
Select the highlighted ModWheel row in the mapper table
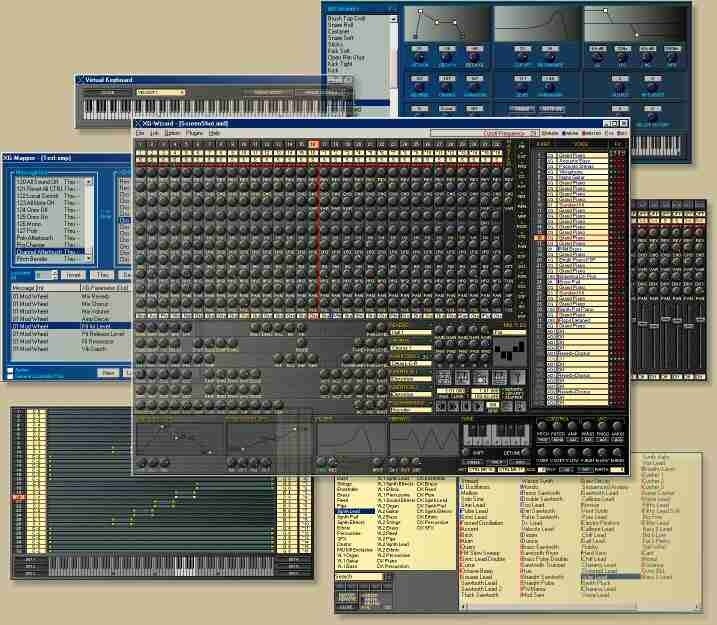click(x=70, y=326)
